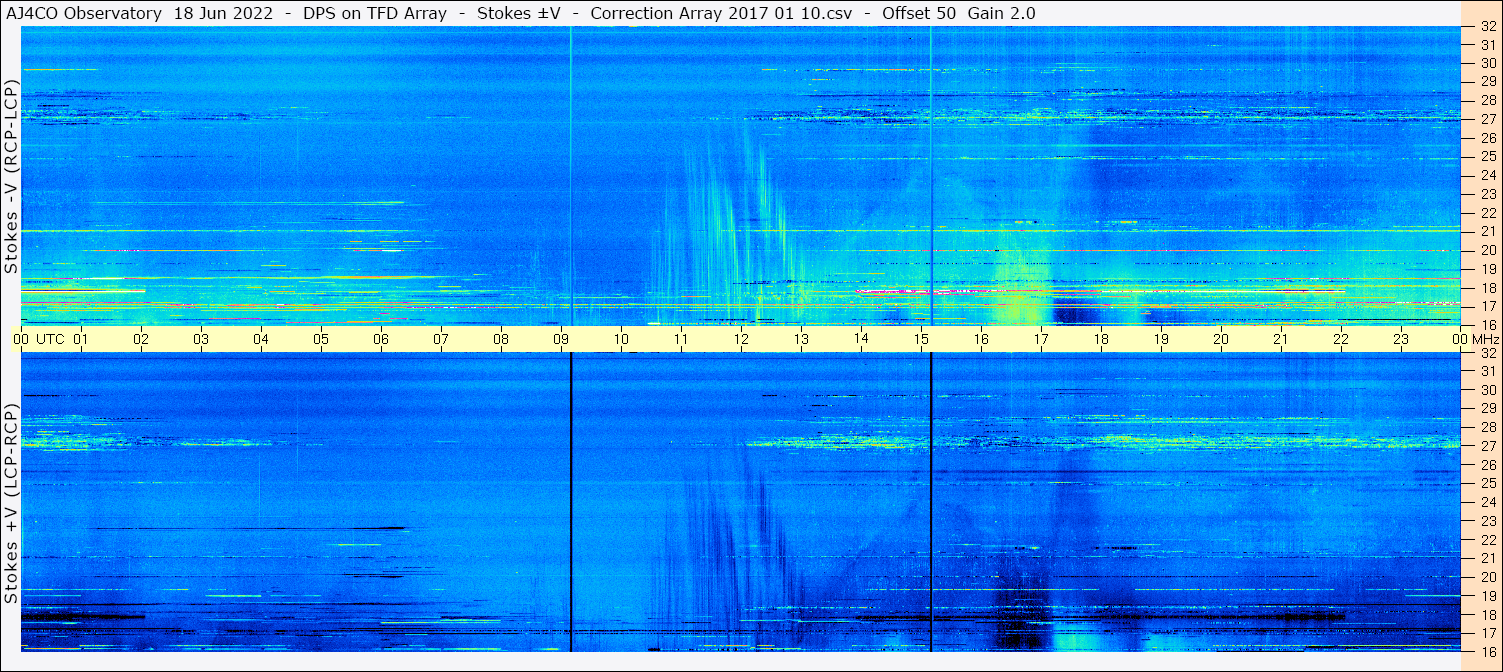The width and height of the screenshot is (1503, 672).
Task: Click the '07' hour tick label
Action: pyautogui.click(x=441, y=339)
